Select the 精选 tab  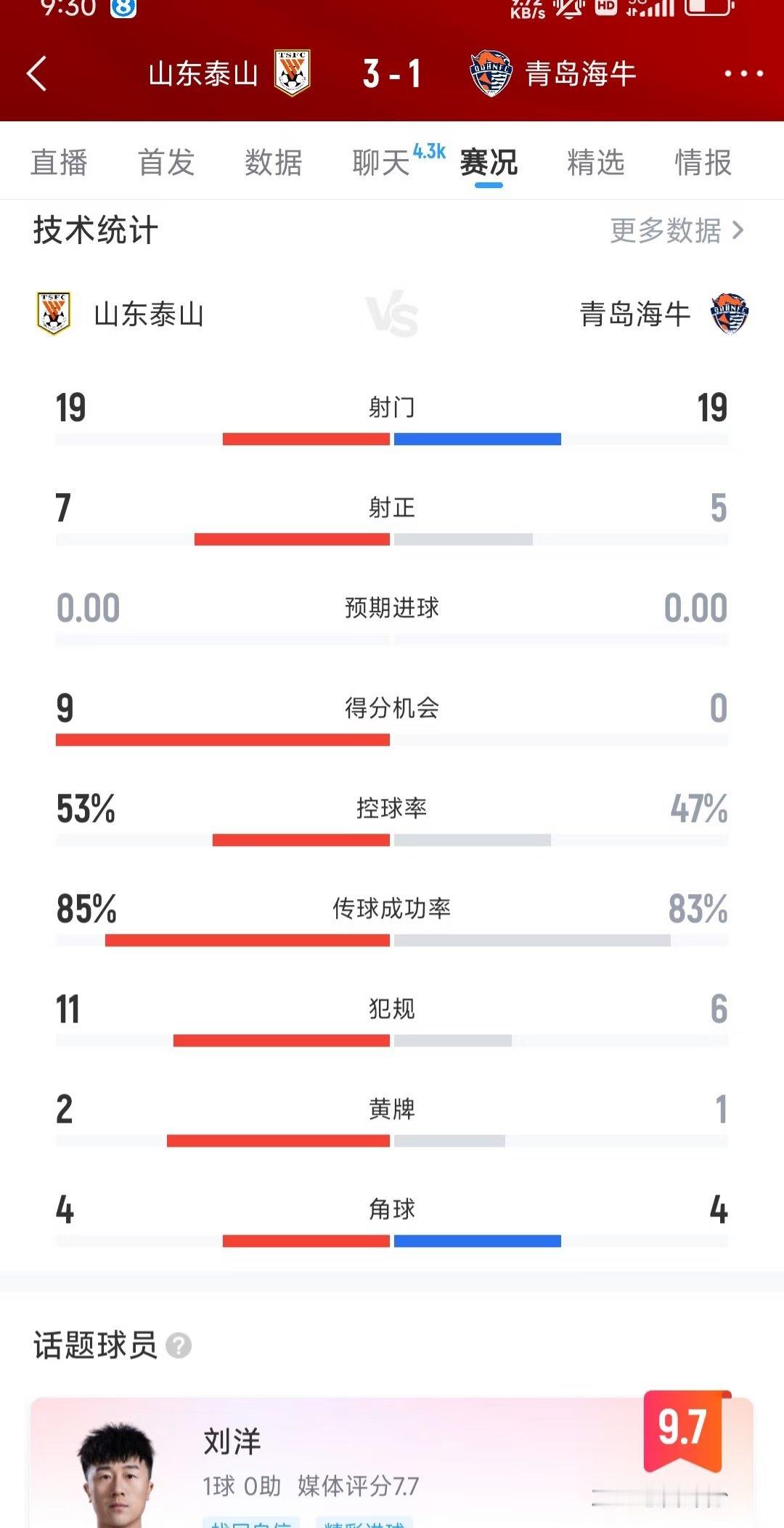pyautogui.click(x=596, y=162)
